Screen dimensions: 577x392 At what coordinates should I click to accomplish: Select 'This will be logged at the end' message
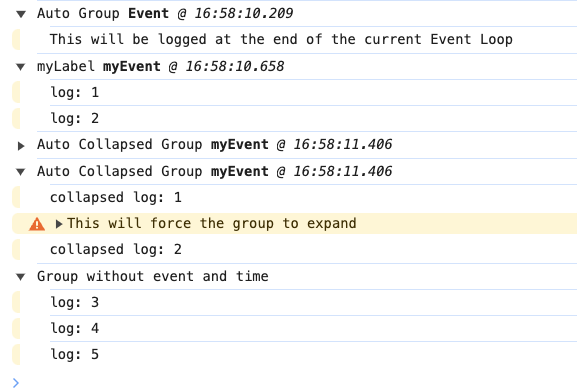coord(281,39)
